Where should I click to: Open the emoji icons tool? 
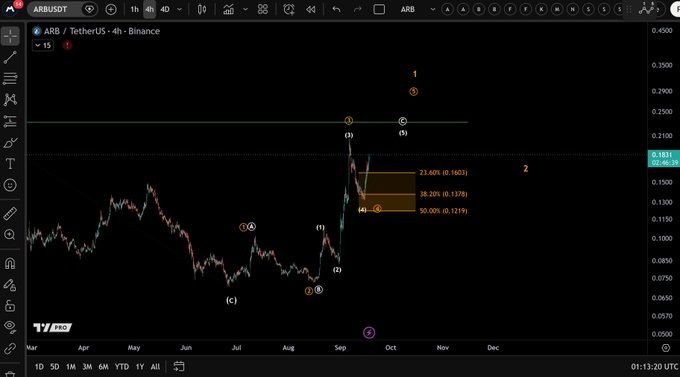(x=10, y=185)
